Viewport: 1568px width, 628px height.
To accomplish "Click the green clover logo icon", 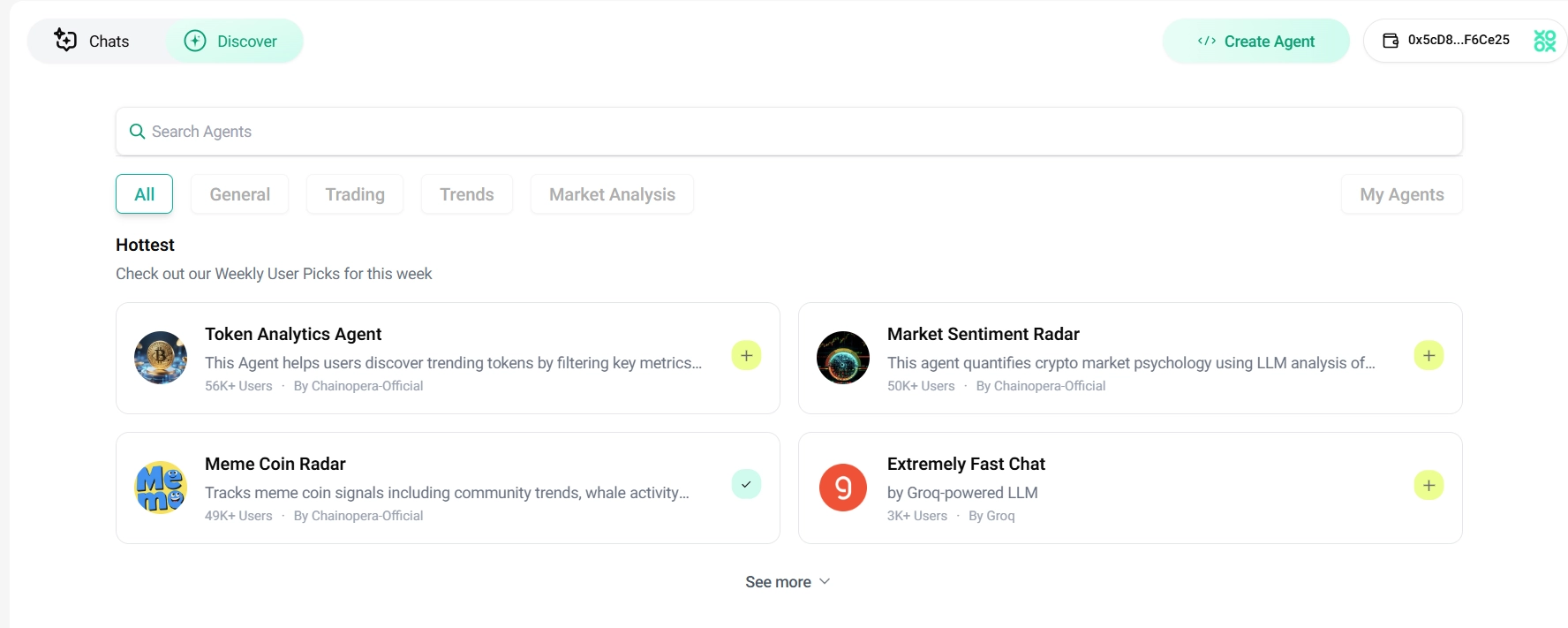I will click(1544, 41).
